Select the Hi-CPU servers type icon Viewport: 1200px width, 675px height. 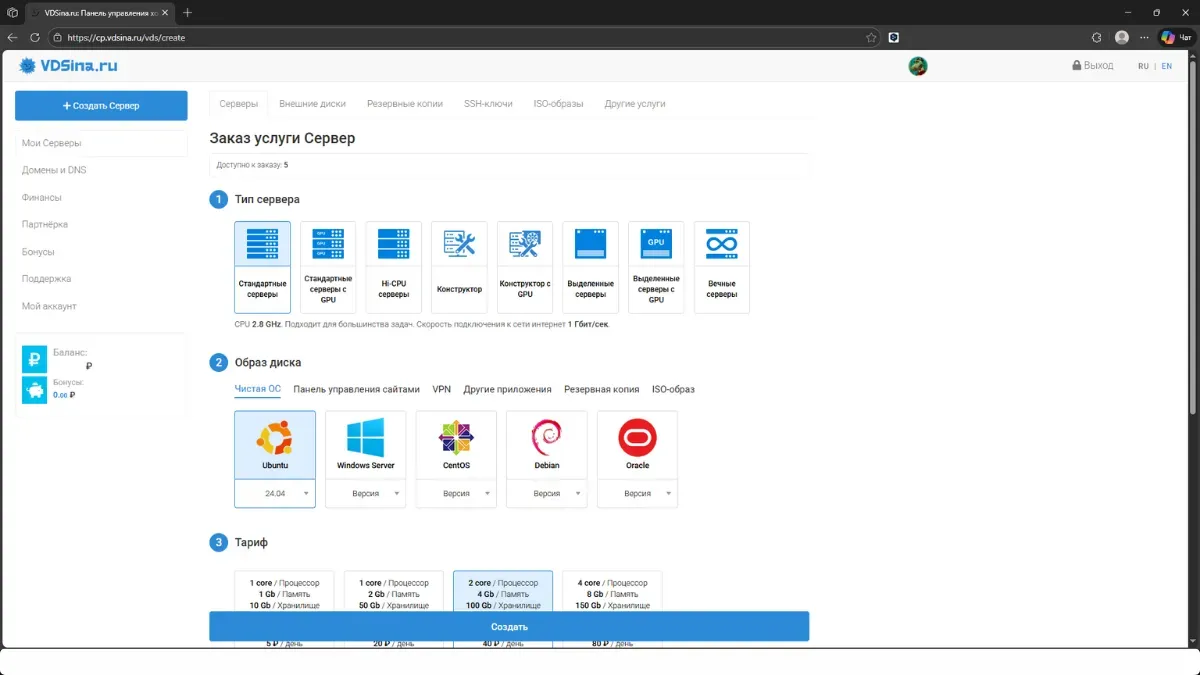(x=393, y=244)
